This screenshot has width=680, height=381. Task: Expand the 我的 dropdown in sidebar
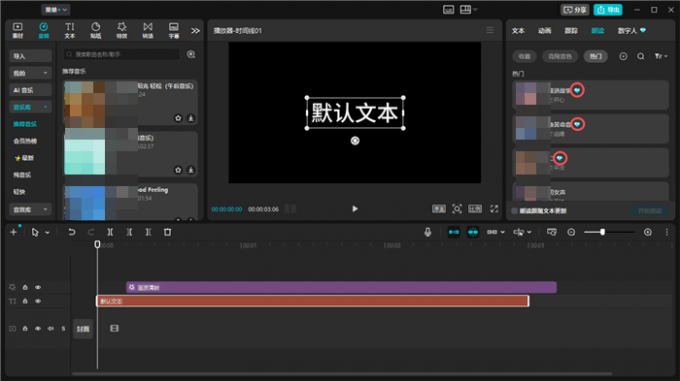pos(30,73)
